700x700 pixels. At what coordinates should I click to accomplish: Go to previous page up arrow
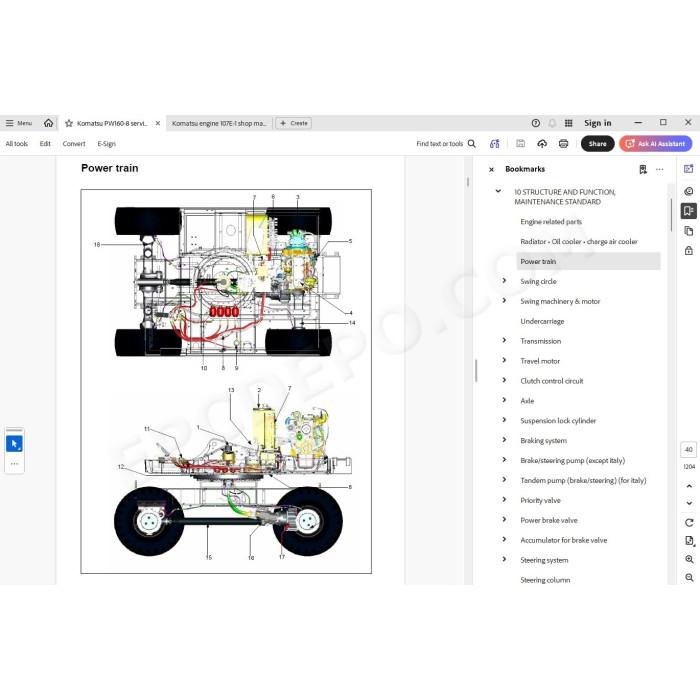[x=689, y=486]
